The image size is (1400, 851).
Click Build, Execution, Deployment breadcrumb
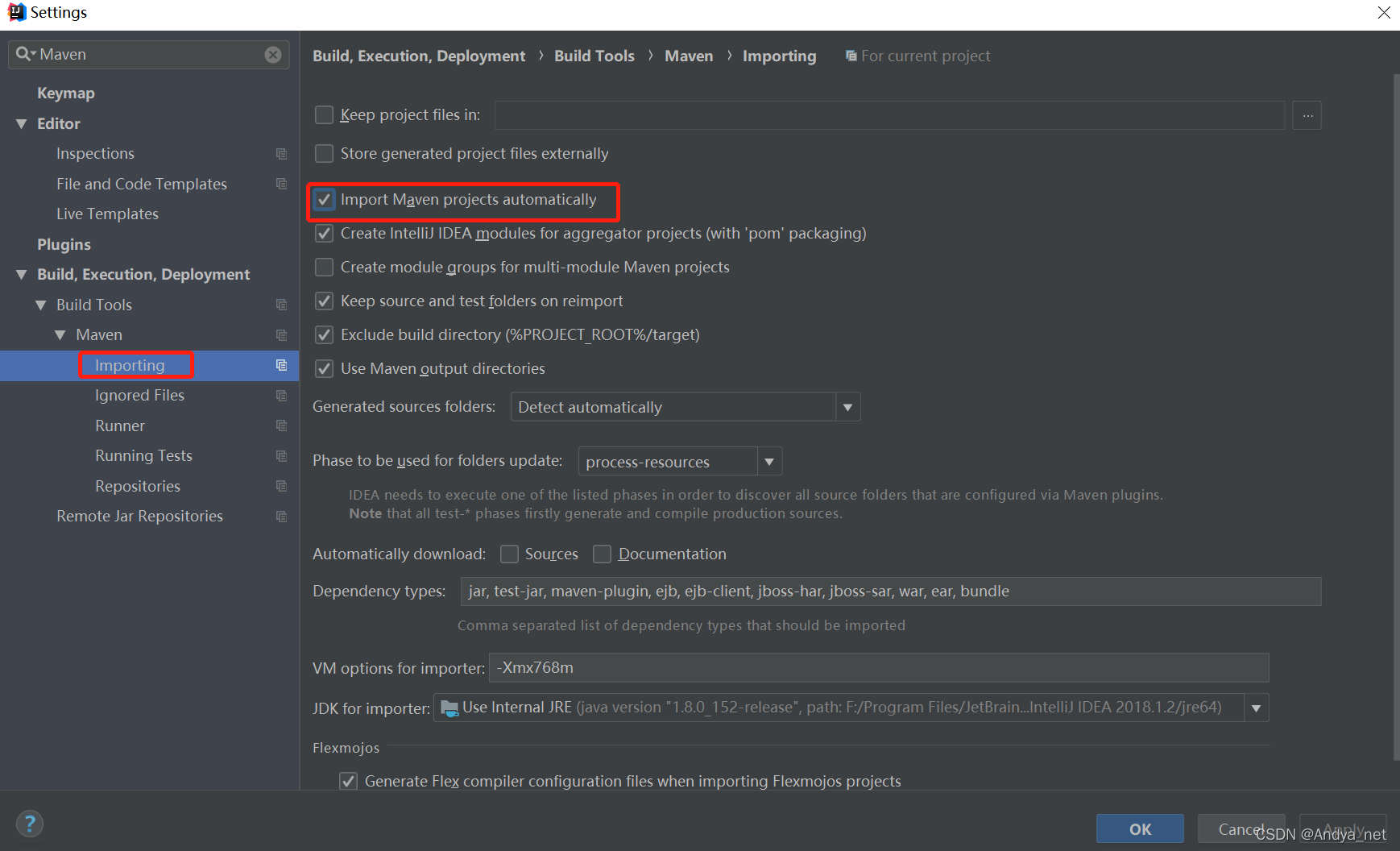419,56
